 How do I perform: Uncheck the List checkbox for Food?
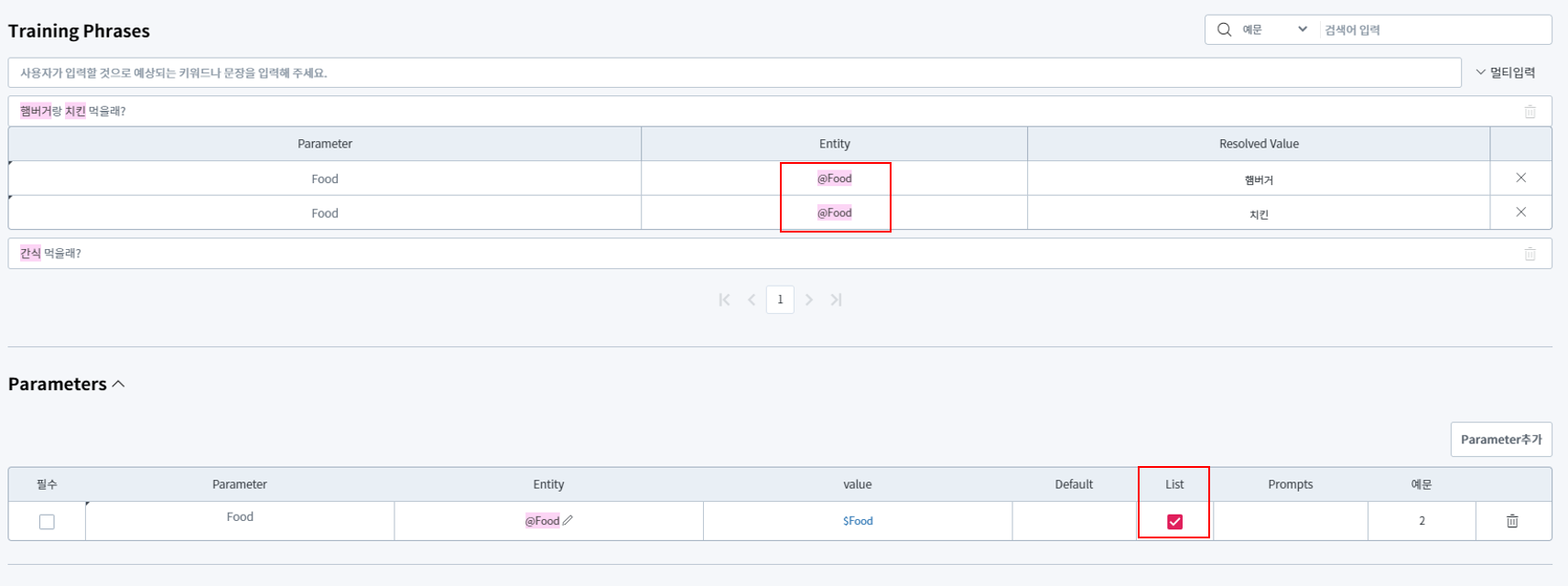point(1174,522)
